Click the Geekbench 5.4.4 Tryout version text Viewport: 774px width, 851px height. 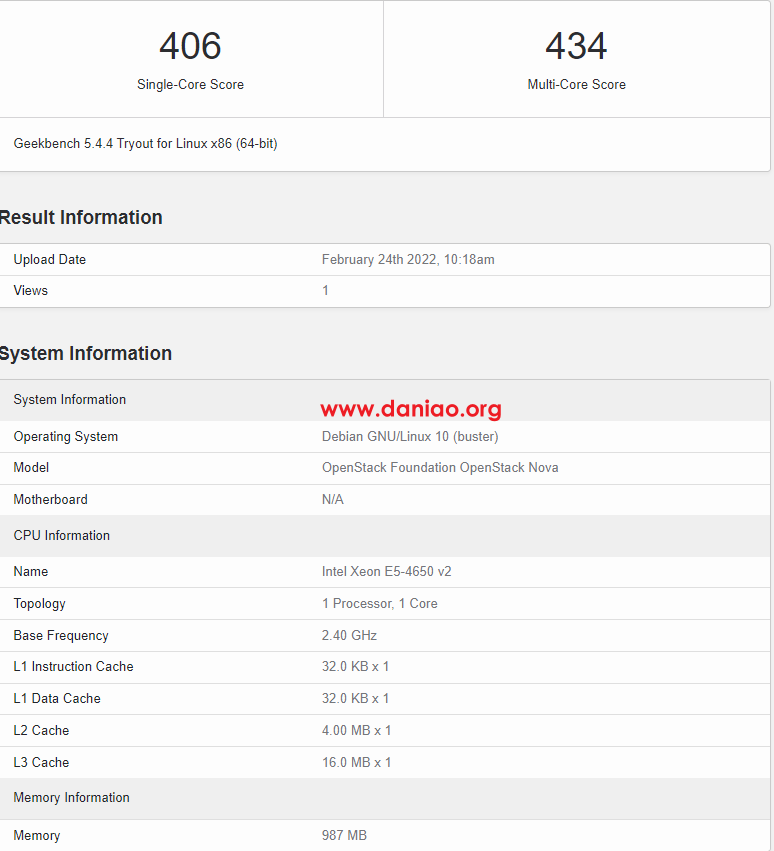point(145,144)
